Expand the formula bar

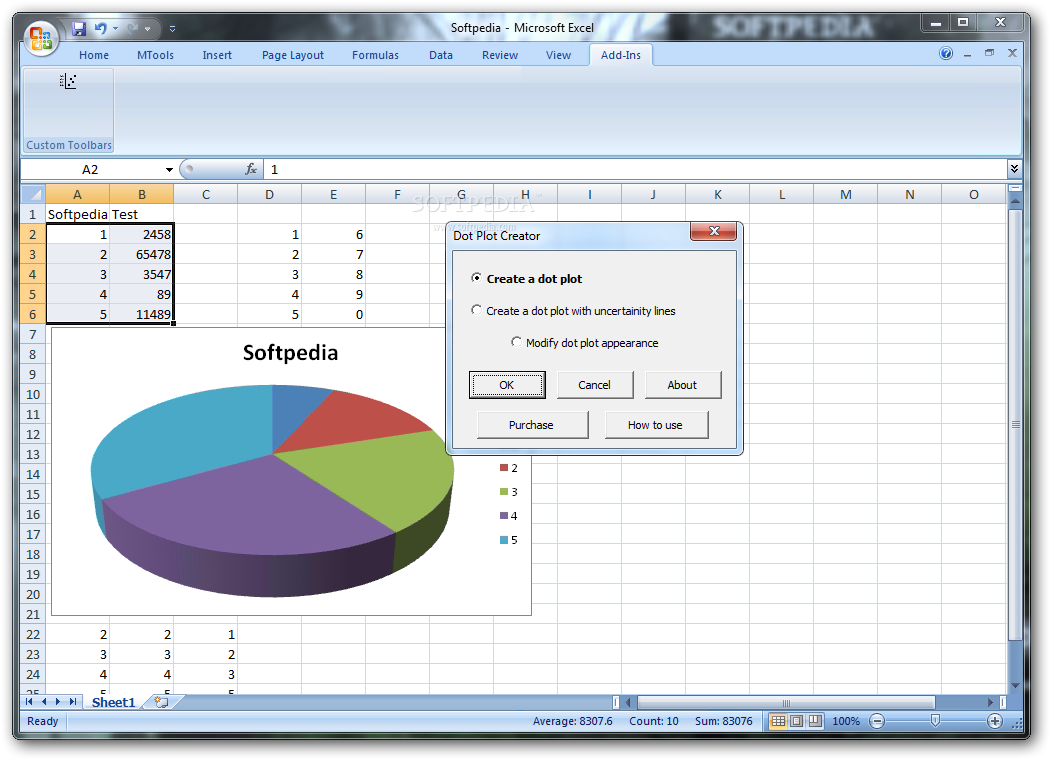[x=1014, y=169]
